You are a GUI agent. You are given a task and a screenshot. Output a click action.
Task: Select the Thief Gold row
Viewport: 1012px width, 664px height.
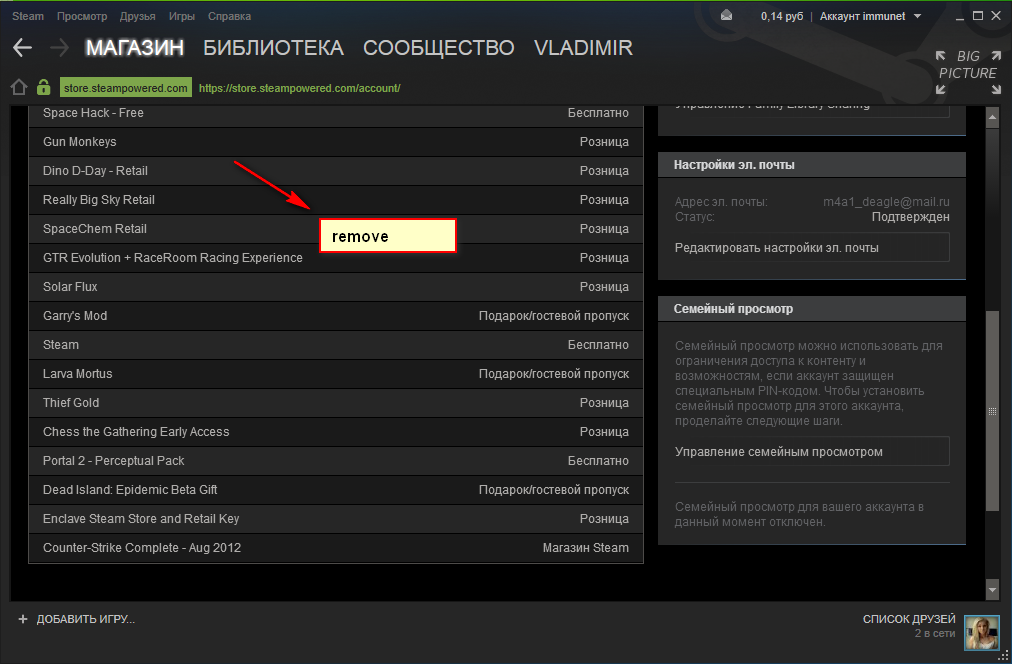pyautogui.click(x=336, y=403)
